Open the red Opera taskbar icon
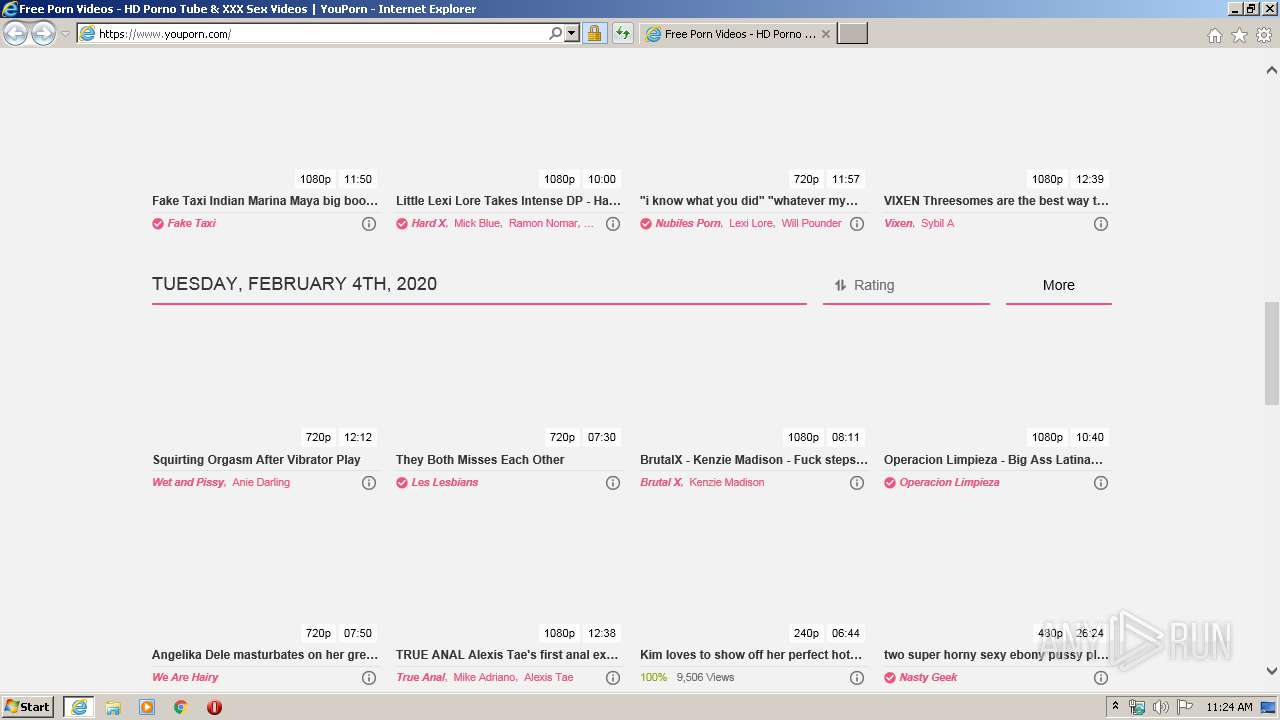1280x720 pixels. point(214,707)
